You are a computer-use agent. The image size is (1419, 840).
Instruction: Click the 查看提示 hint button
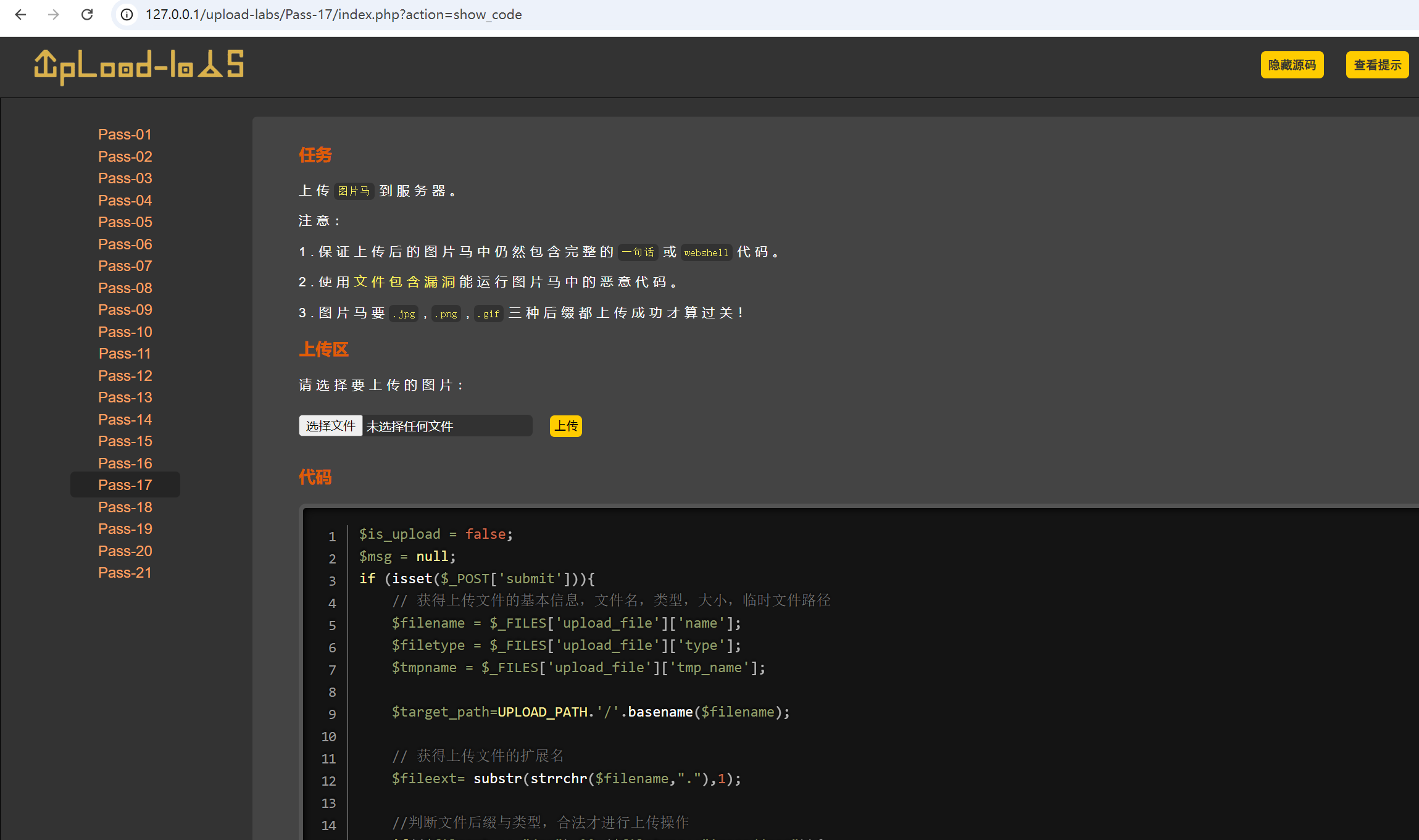point(1376,65)
